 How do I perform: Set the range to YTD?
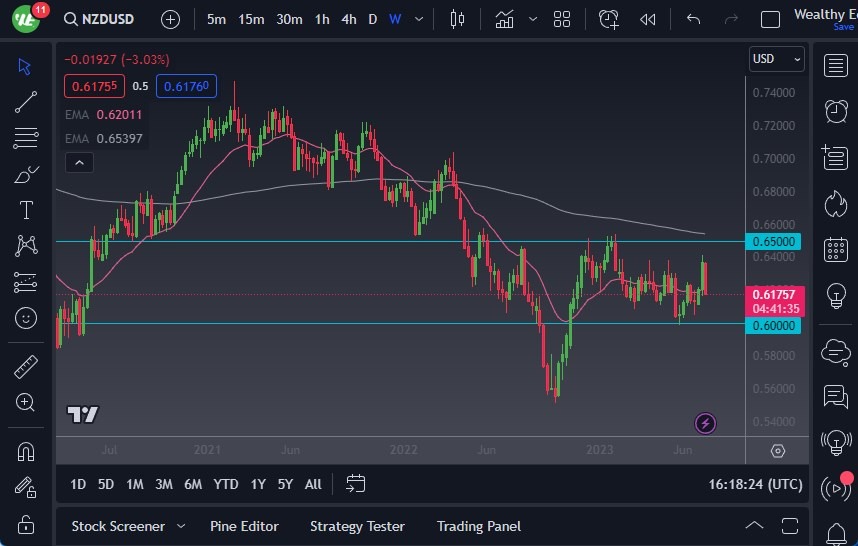coord(226,484)
